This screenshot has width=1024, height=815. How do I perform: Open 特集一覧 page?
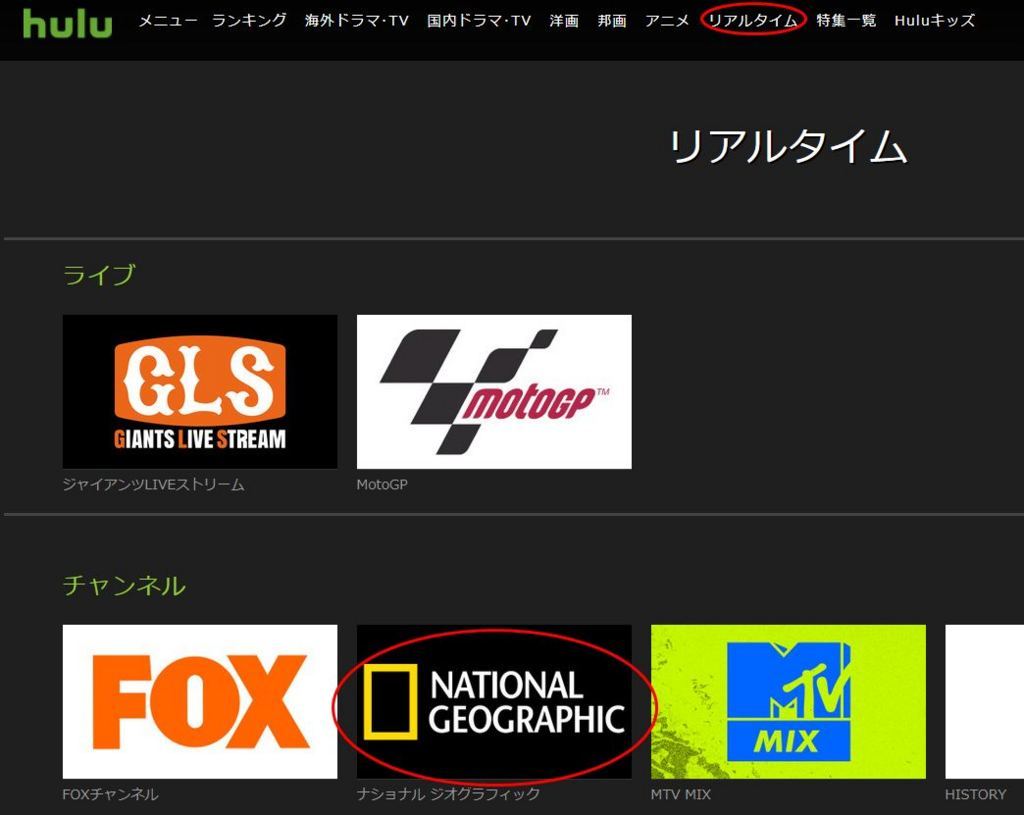point(846,21)
